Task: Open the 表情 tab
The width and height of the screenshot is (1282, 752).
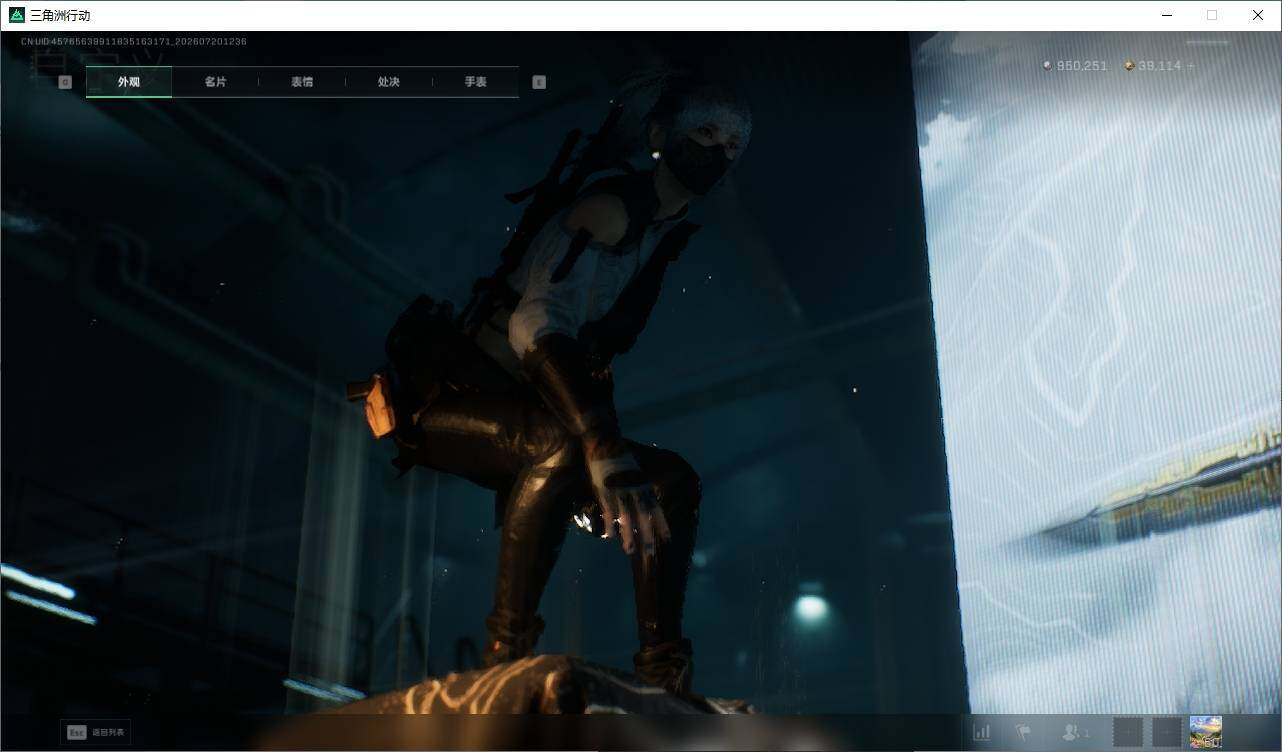Action: click(302, 82)
